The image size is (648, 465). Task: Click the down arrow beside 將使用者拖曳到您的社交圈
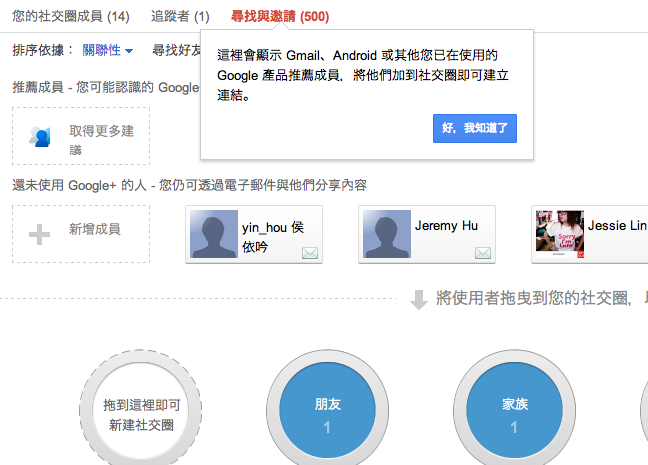(419, 300)
